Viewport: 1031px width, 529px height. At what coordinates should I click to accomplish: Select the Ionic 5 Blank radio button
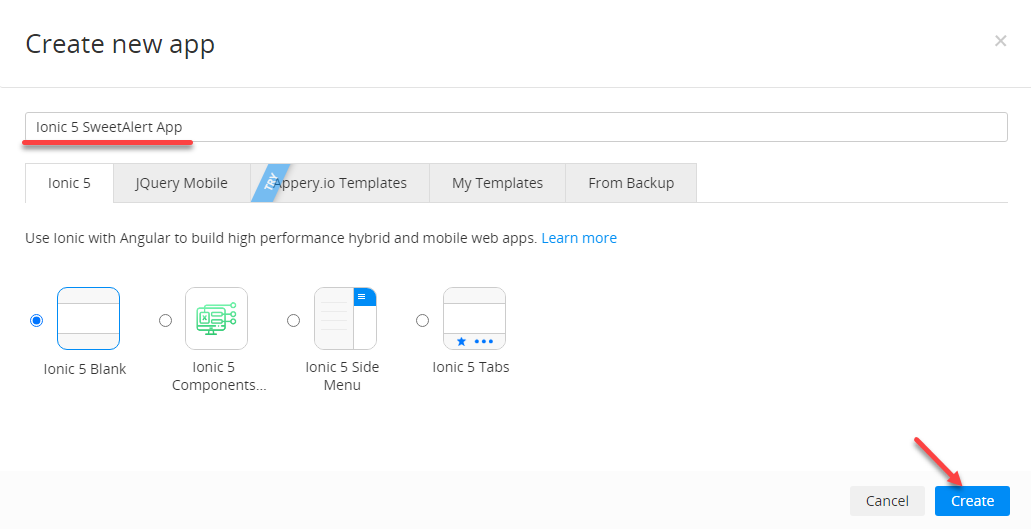37,320
